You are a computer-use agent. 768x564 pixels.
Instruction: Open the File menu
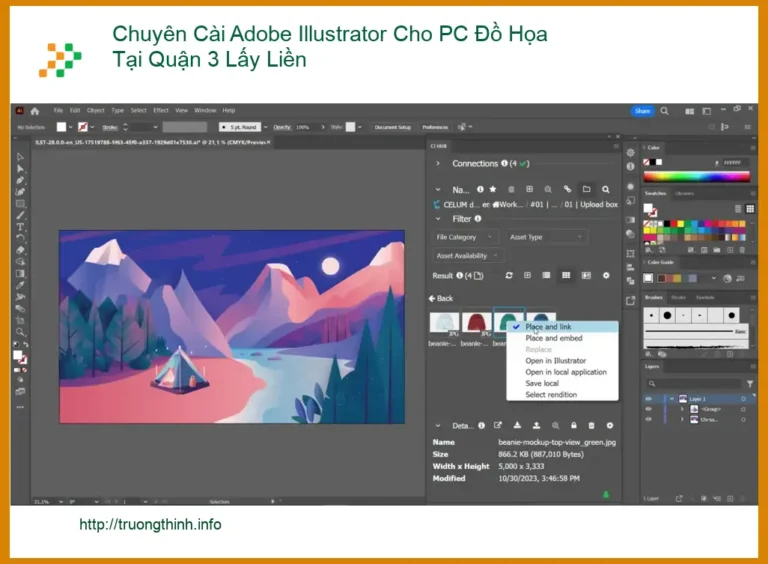[x=58, y=111]
